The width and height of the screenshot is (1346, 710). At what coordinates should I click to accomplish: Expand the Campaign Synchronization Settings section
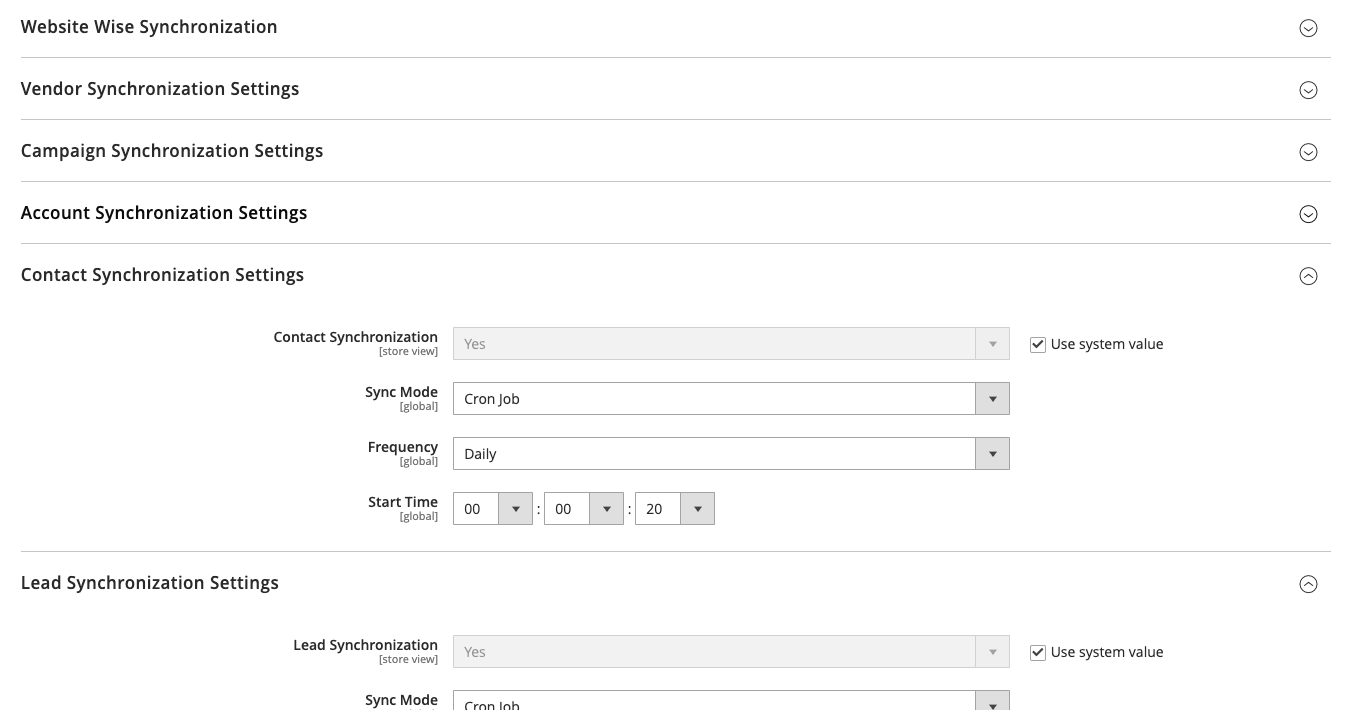tap(1308, 152)
